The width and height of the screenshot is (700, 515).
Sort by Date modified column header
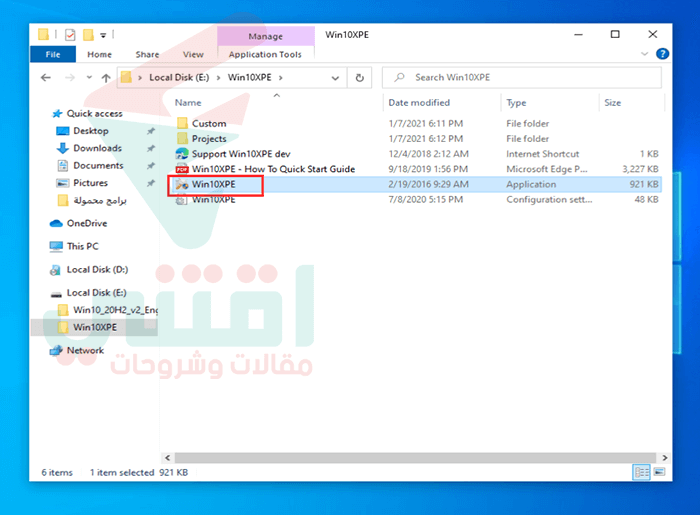pyautogui.click(x=419, y=103)
